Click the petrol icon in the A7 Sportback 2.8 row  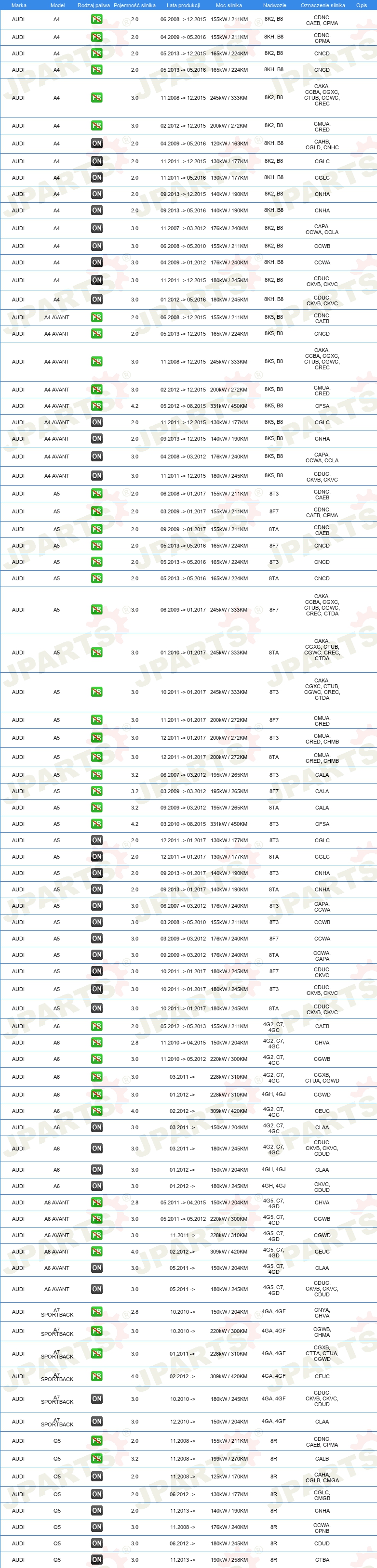tap(97, 1312)
